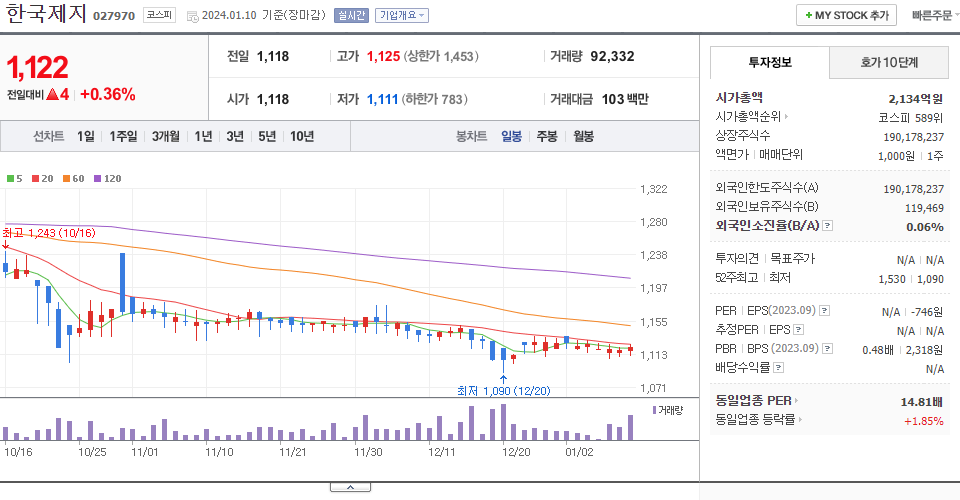Click the 코스피 market badge
Screen dimensions: 960x500
159,15
